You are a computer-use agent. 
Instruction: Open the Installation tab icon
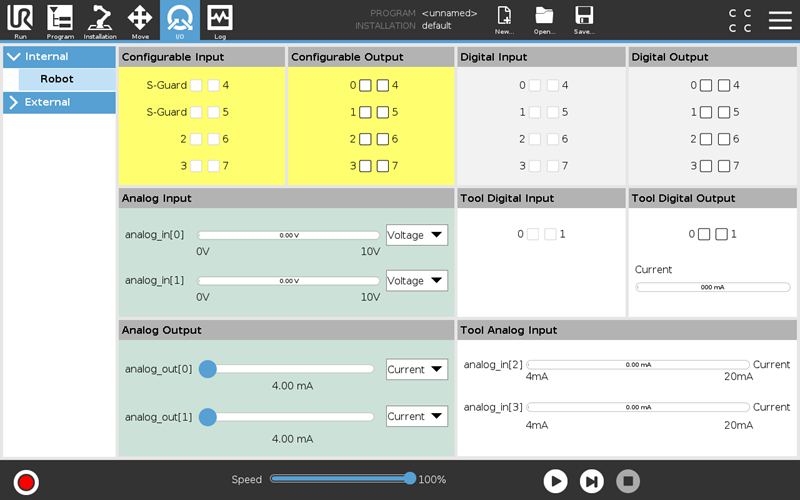(100, 20)
